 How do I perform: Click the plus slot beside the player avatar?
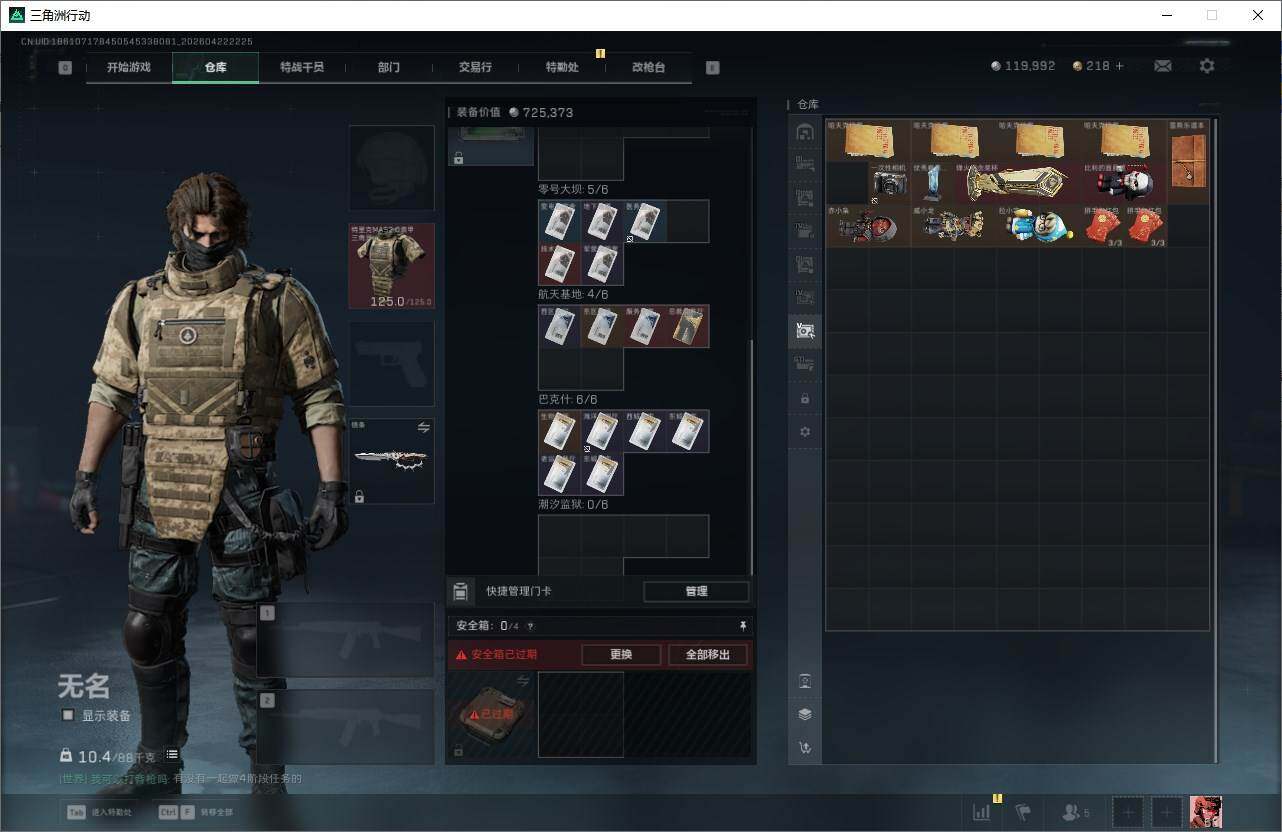tap(1168, 812)
